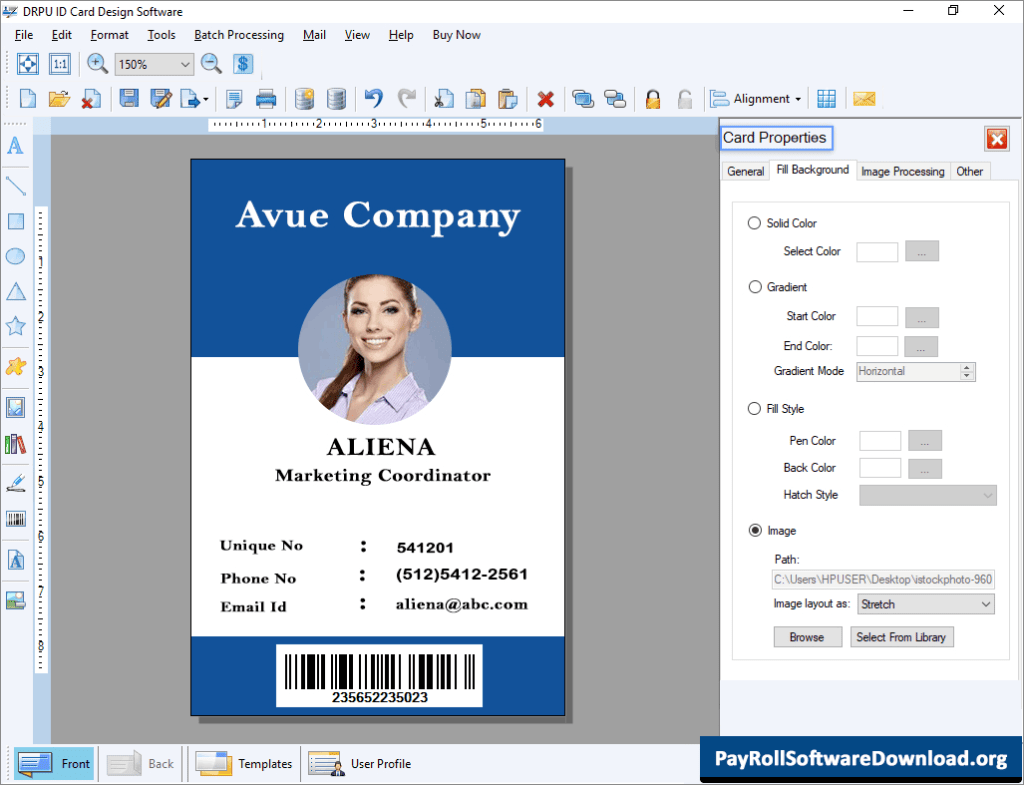The image size is (1024, 785).
Task: Choose the Fill Style option
Action: point(754,408)
